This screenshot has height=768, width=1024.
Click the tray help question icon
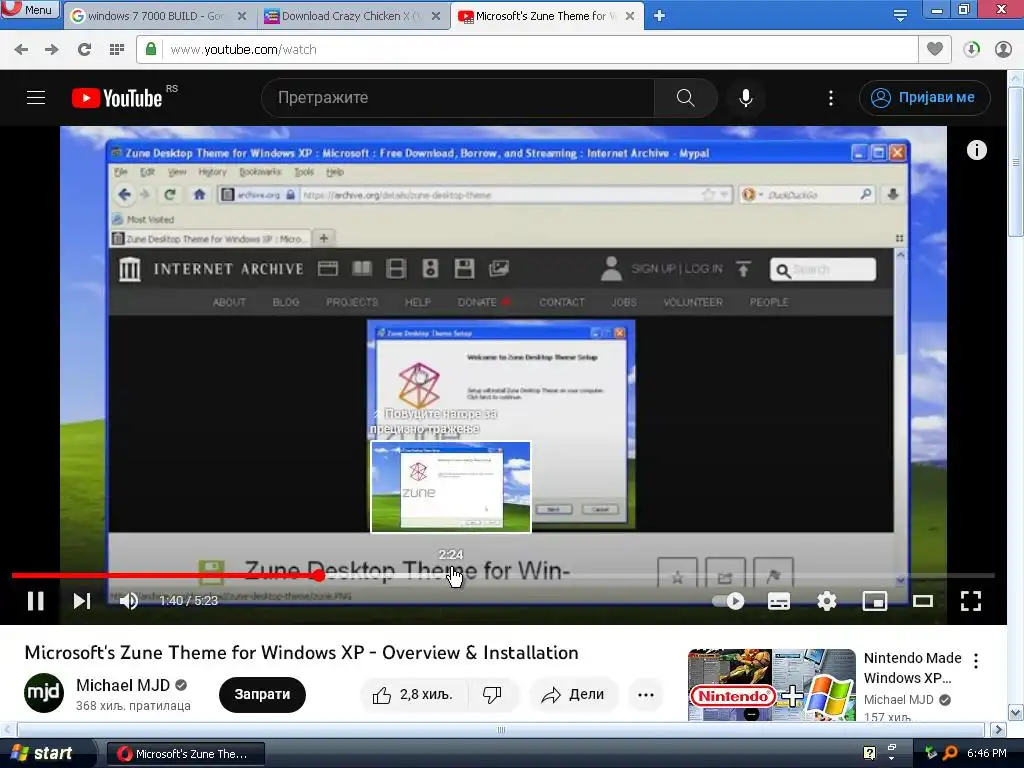[x=869, y=753]
